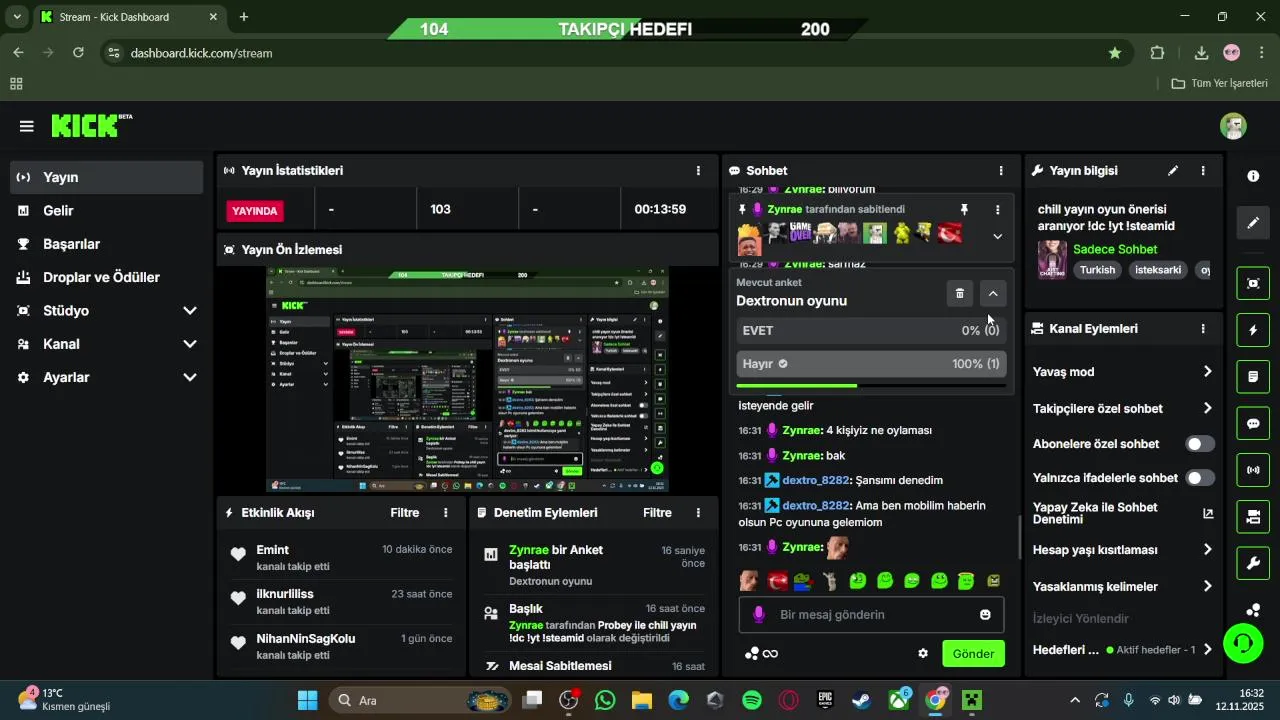Open Hedefleri active goals row
This screenshot has width=1280, height=720.
[x=1122, y=650]
